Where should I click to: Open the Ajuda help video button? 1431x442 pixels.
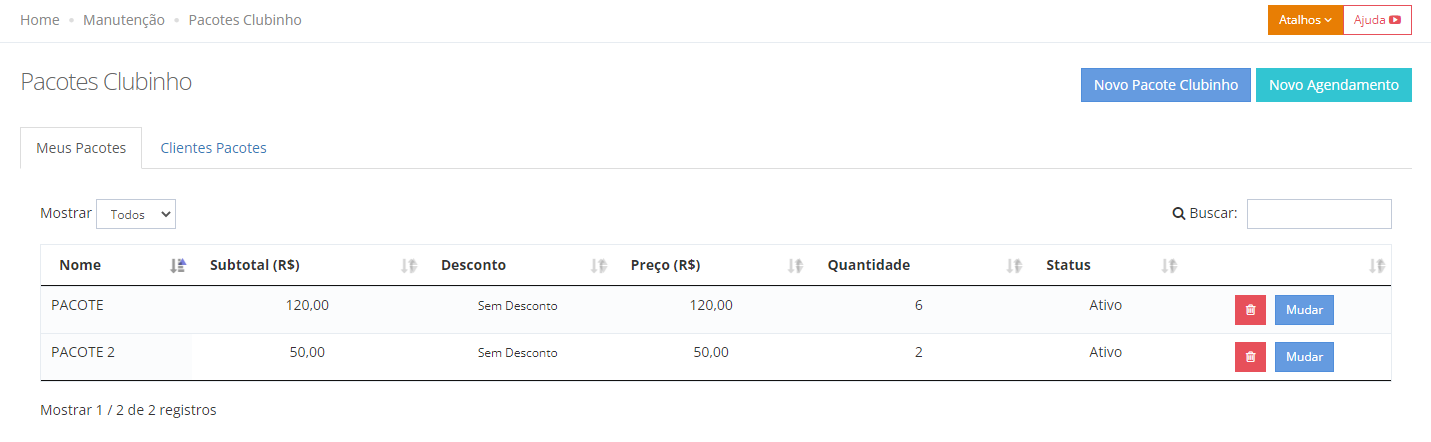pyautogui.click(x=1377, y=20)
